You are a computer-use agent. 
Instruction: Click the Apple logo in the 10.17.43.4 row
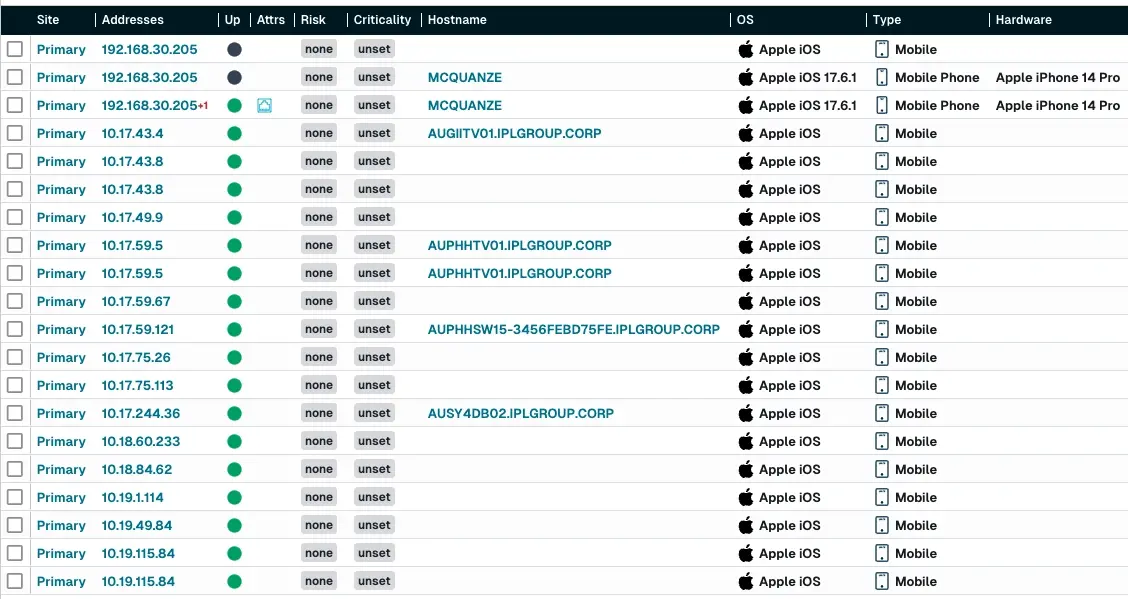pyautogui.click(x=745, y=133)
